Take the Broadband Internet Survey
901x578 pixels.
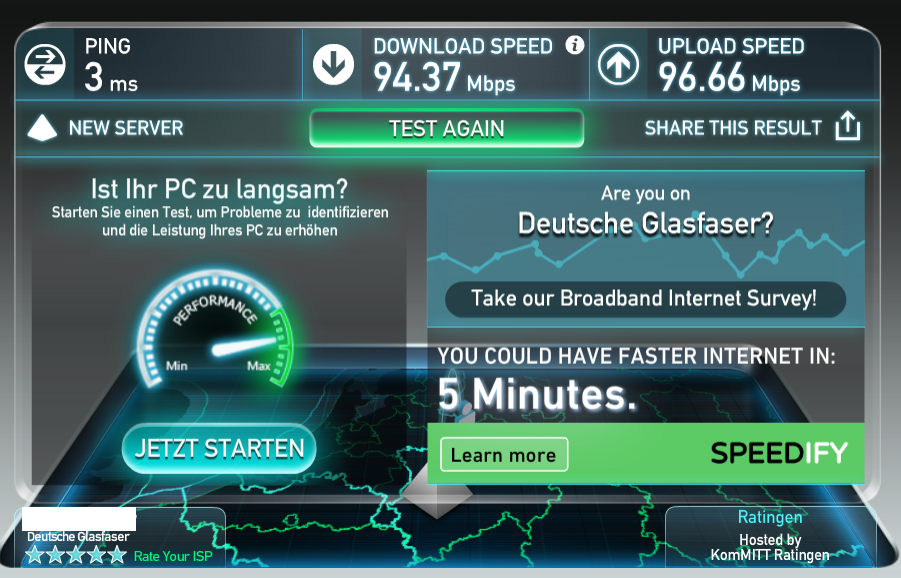pyautogui.click(x=645, y=299)
